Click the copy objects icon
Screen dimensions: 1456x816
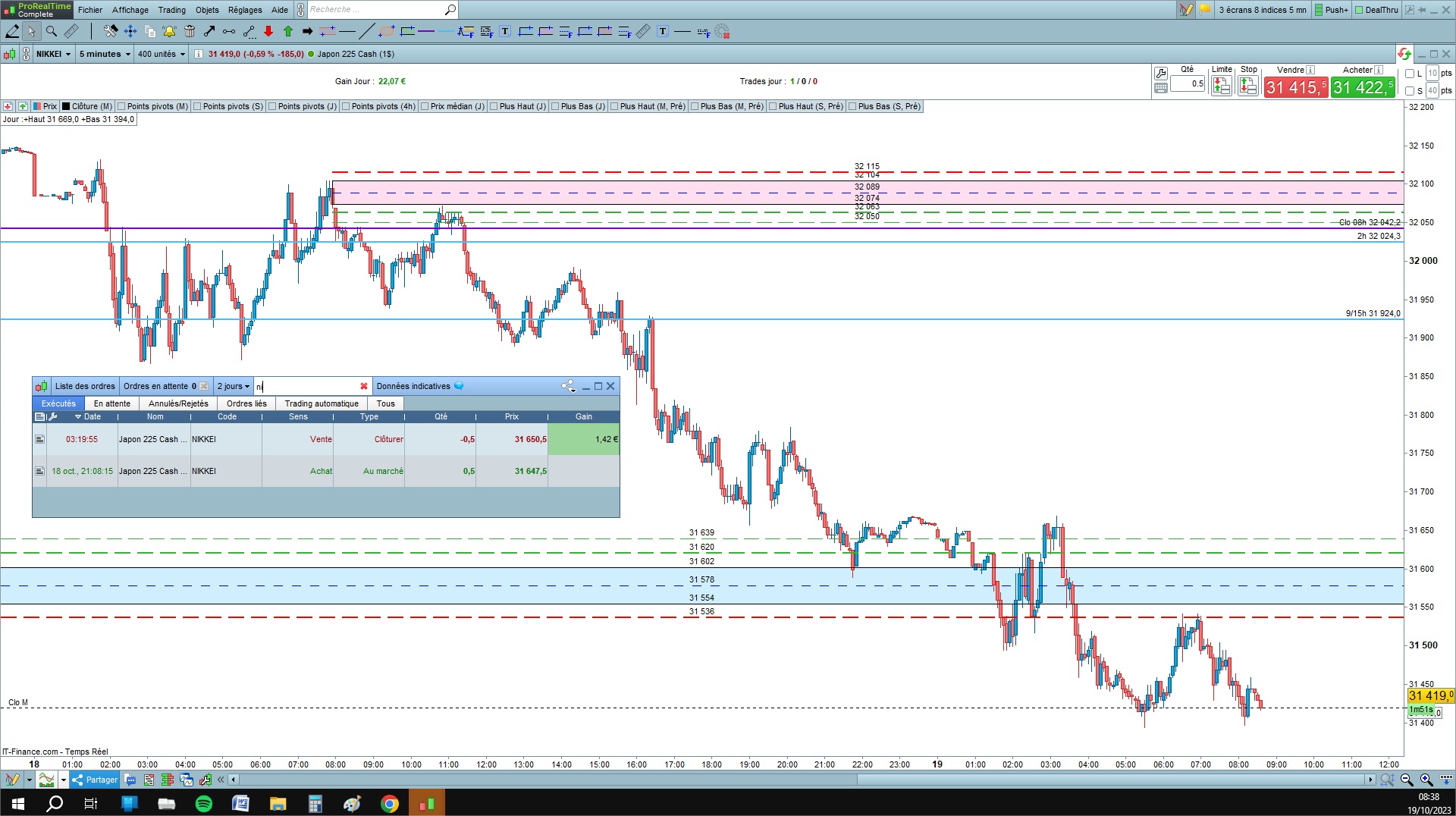pyautogui.click(x=150, y=31)
